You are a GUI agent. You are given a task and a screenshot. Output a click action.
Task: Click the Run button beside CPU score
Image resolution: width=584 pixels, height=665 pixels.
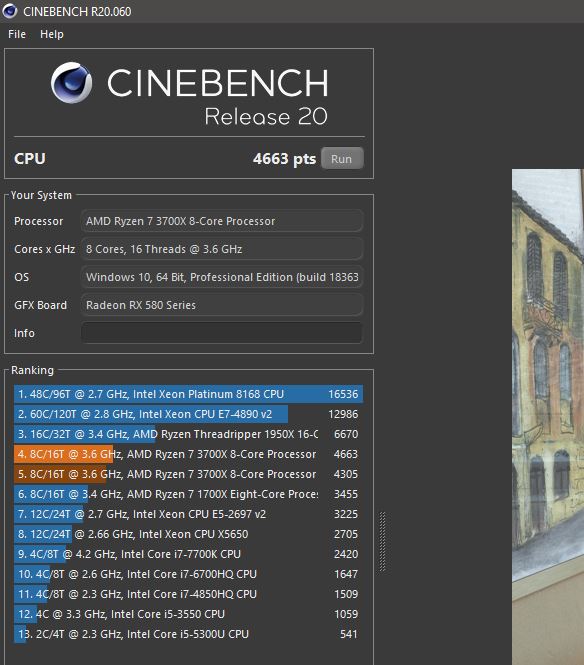342,159
